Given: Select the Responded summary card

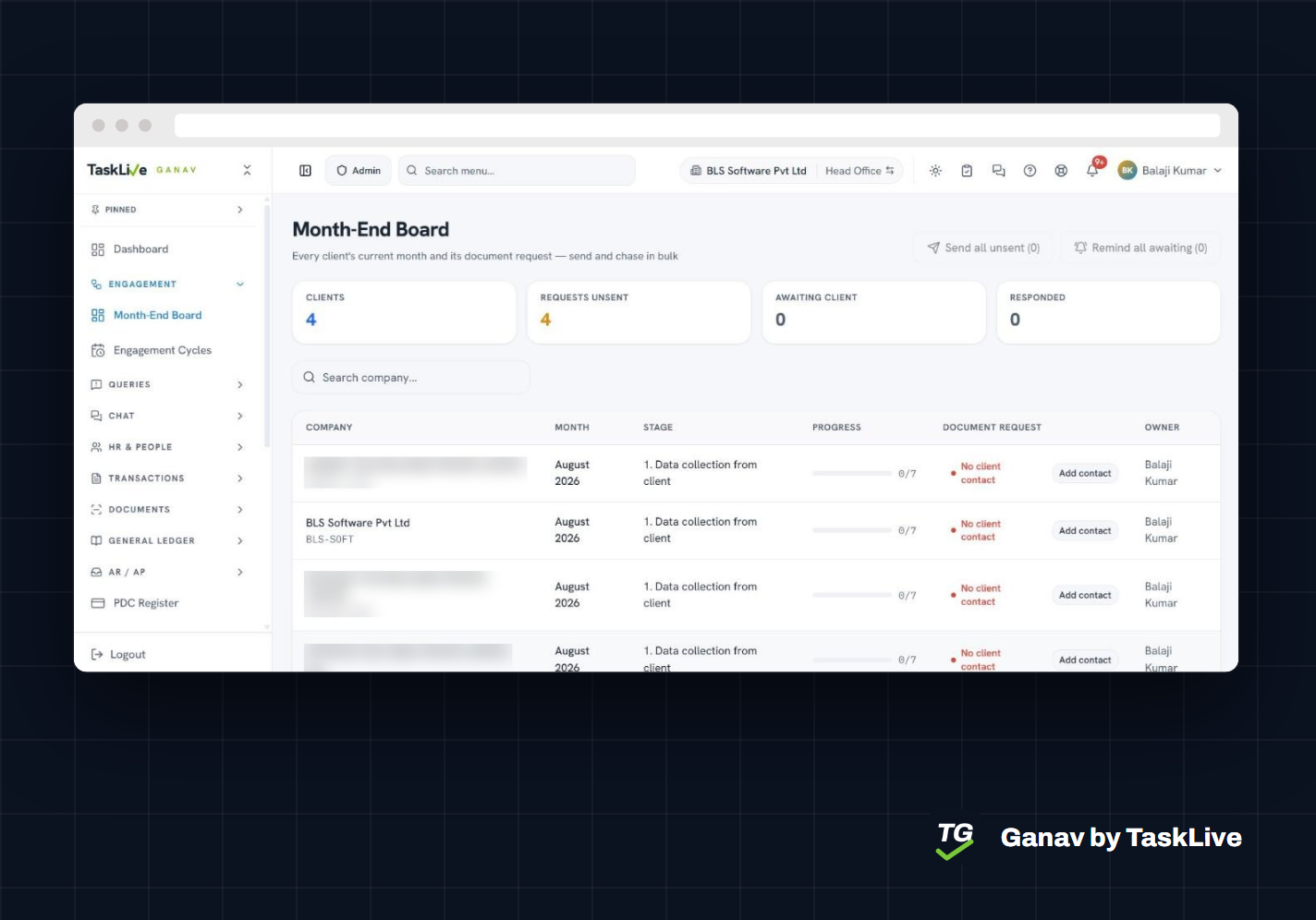Looking at the screenshot, I should click(x=1108, y=312).
